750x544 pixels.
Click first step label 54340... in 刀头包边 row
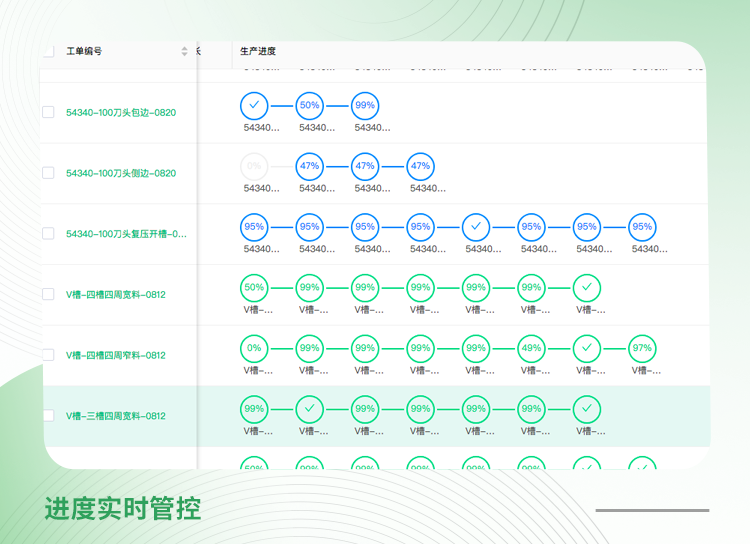(261, 128)
